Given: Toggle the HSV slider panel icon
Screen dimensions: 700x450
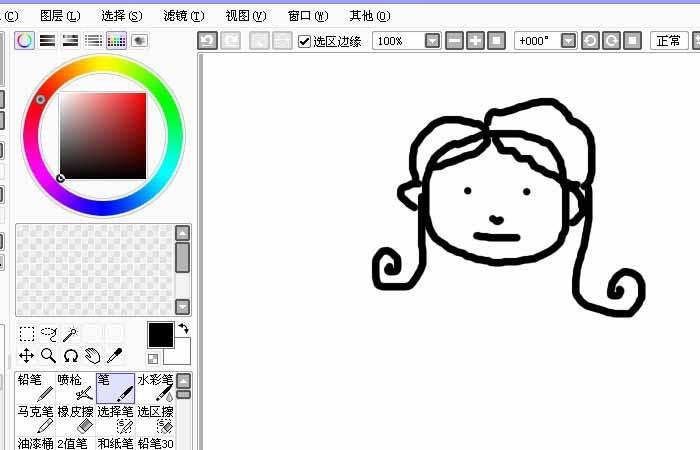Looking at the screenshot, I should pos(71,41).
